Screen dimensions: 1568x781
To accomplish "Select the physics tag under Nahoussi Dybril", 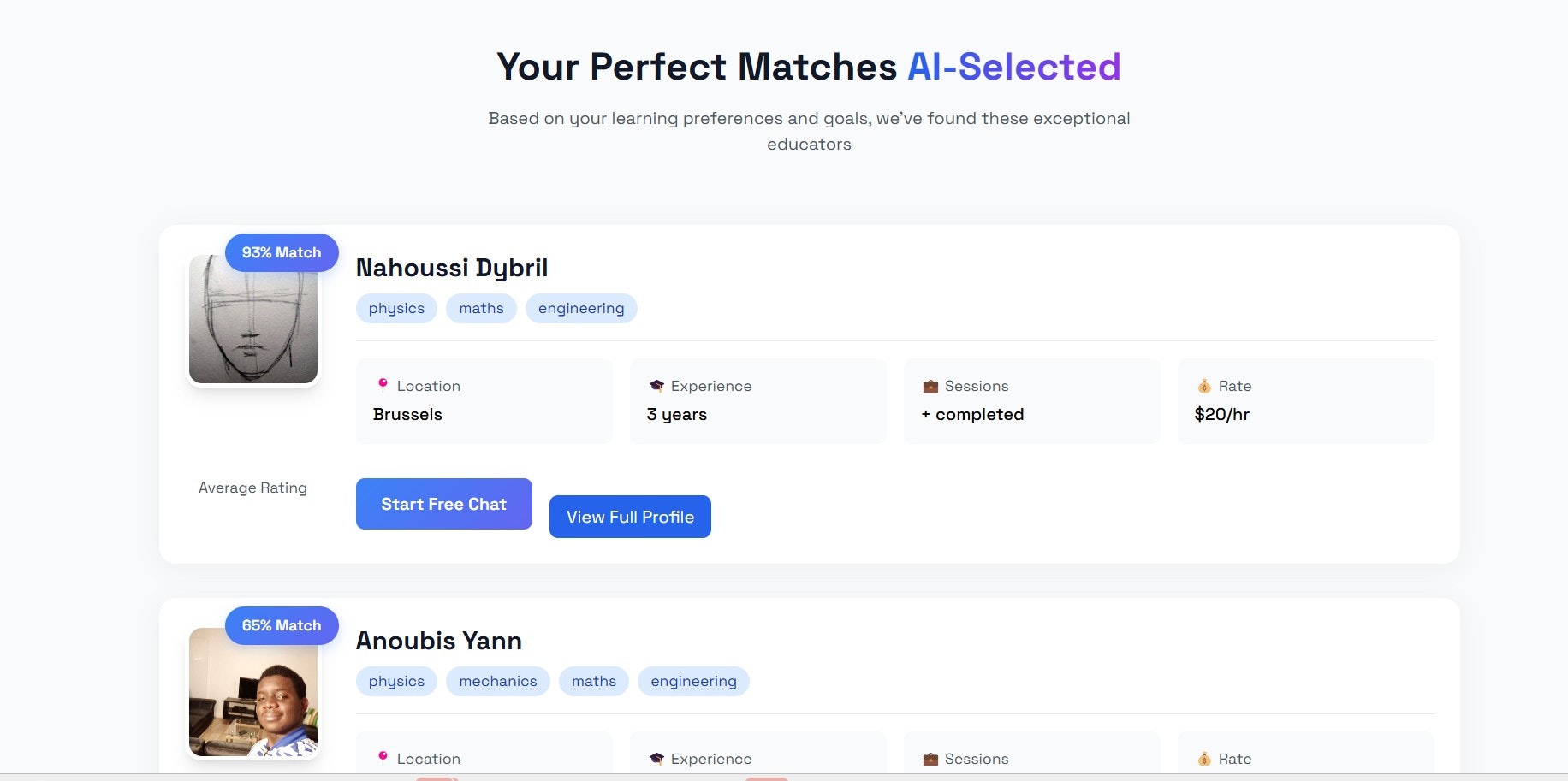I will point(396,308).
